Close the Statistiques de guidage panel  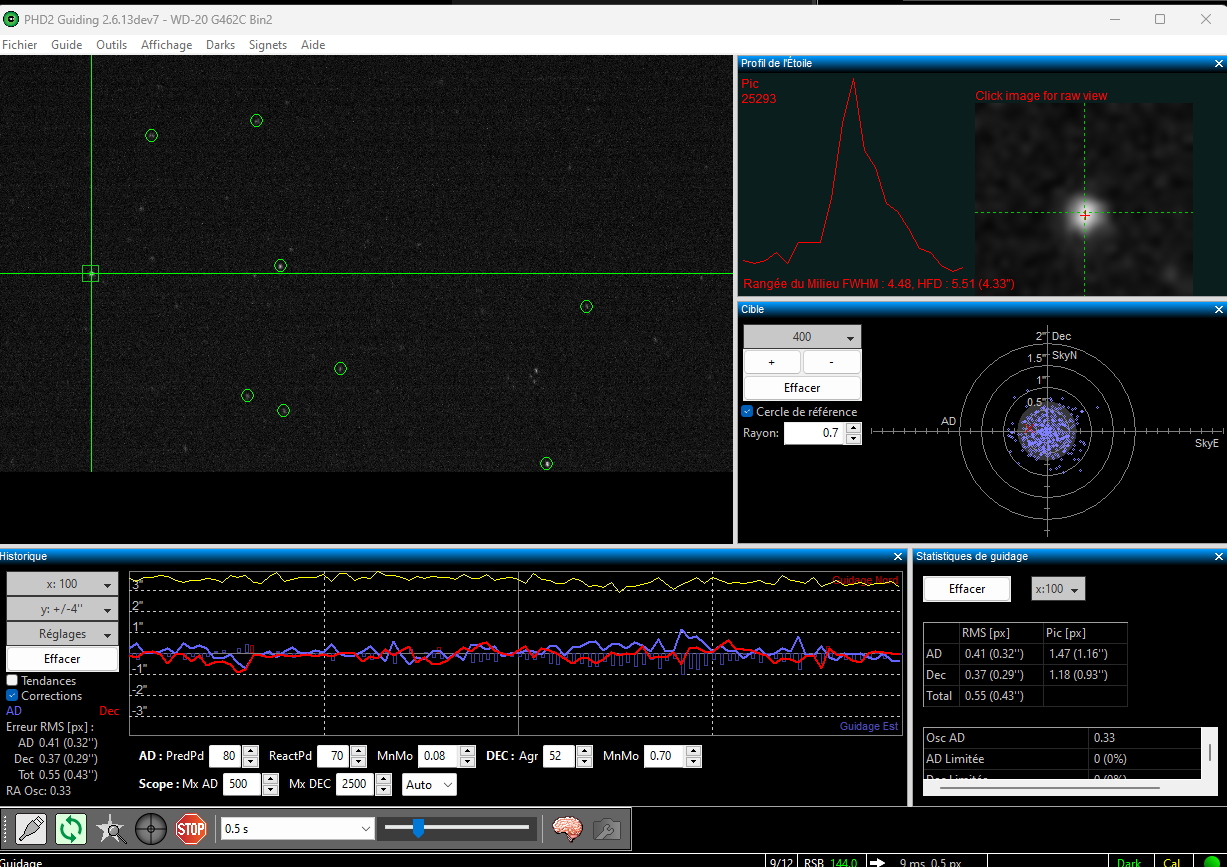1218,556
